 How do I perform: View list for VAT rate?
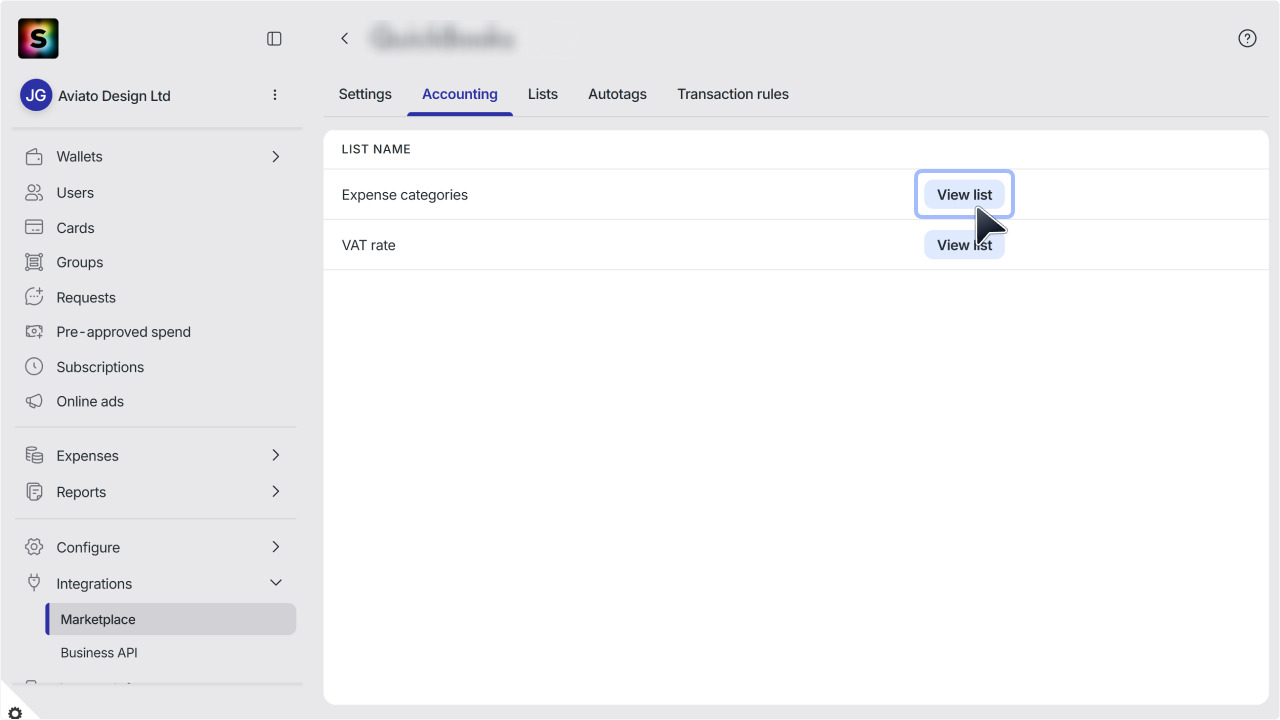point(964,245)
